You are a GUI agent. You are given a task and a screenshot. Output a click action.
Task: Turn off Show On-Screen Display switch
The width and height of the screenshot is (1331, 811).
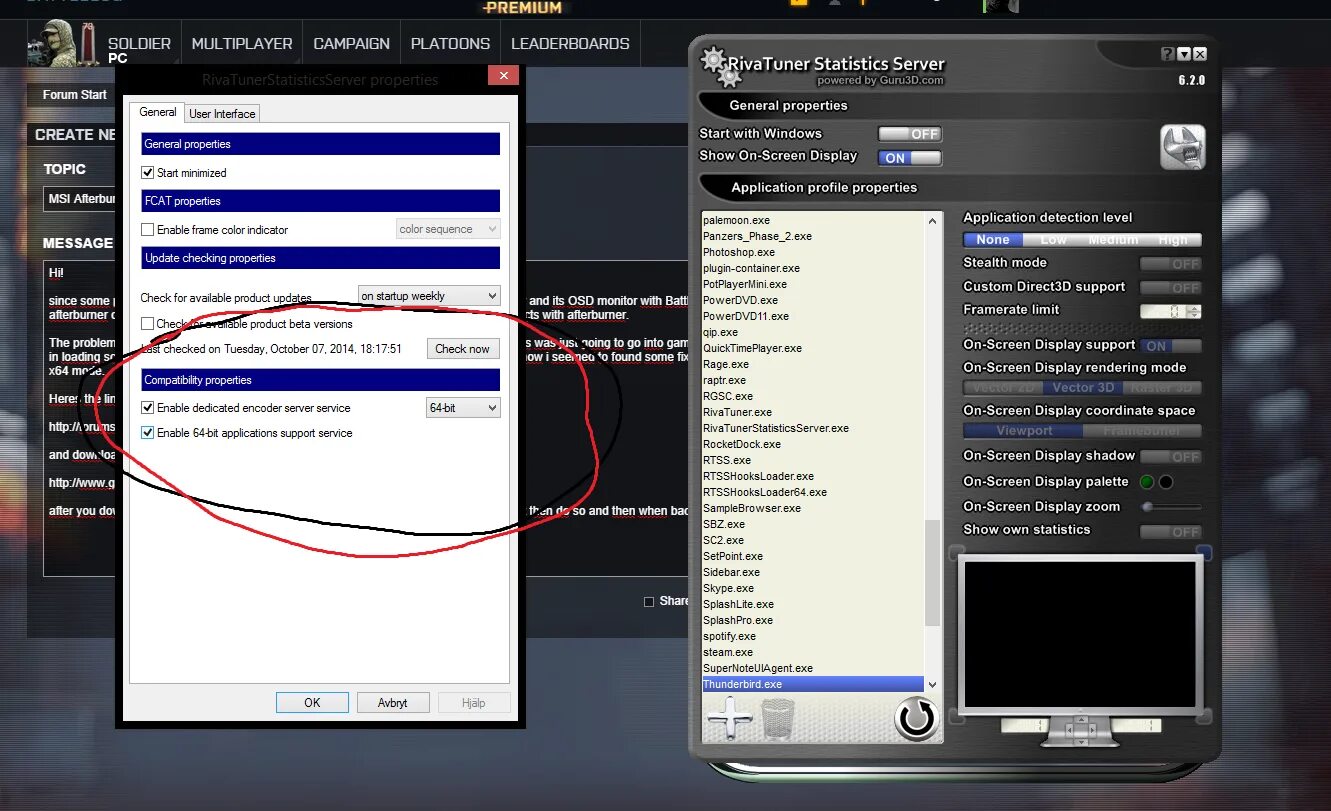pyautogui.click(x=909, y=158)
